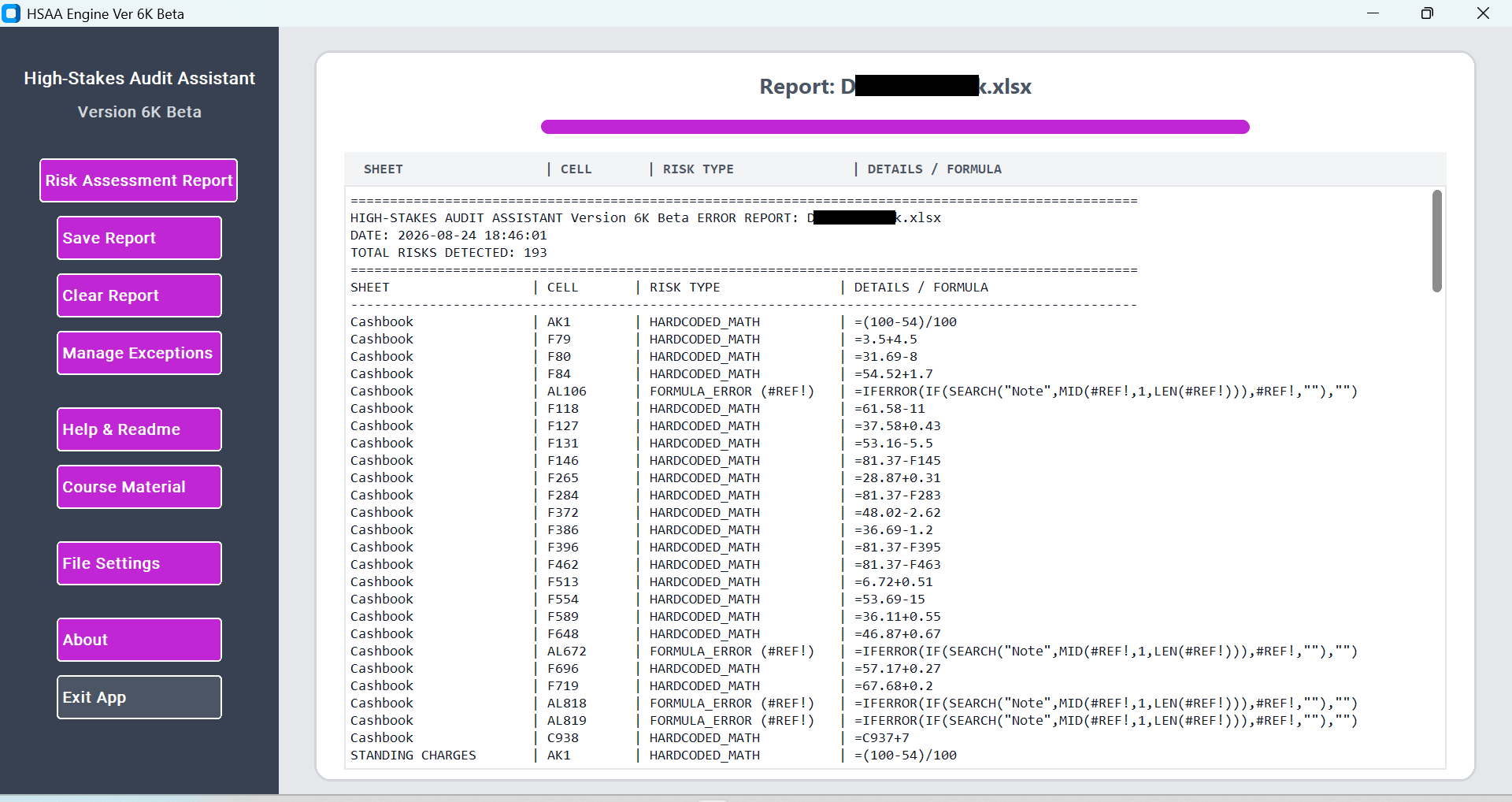Click the RISK TYPE column header
1512x802 pixels.
coord(699,169)
